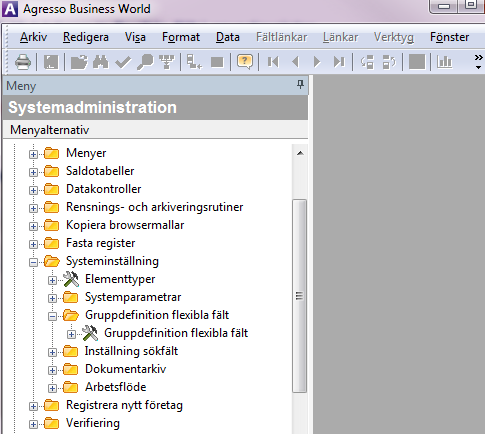Click the binoculars find icon
This screenshot has height=434, width=485.
tap(101, 62)
